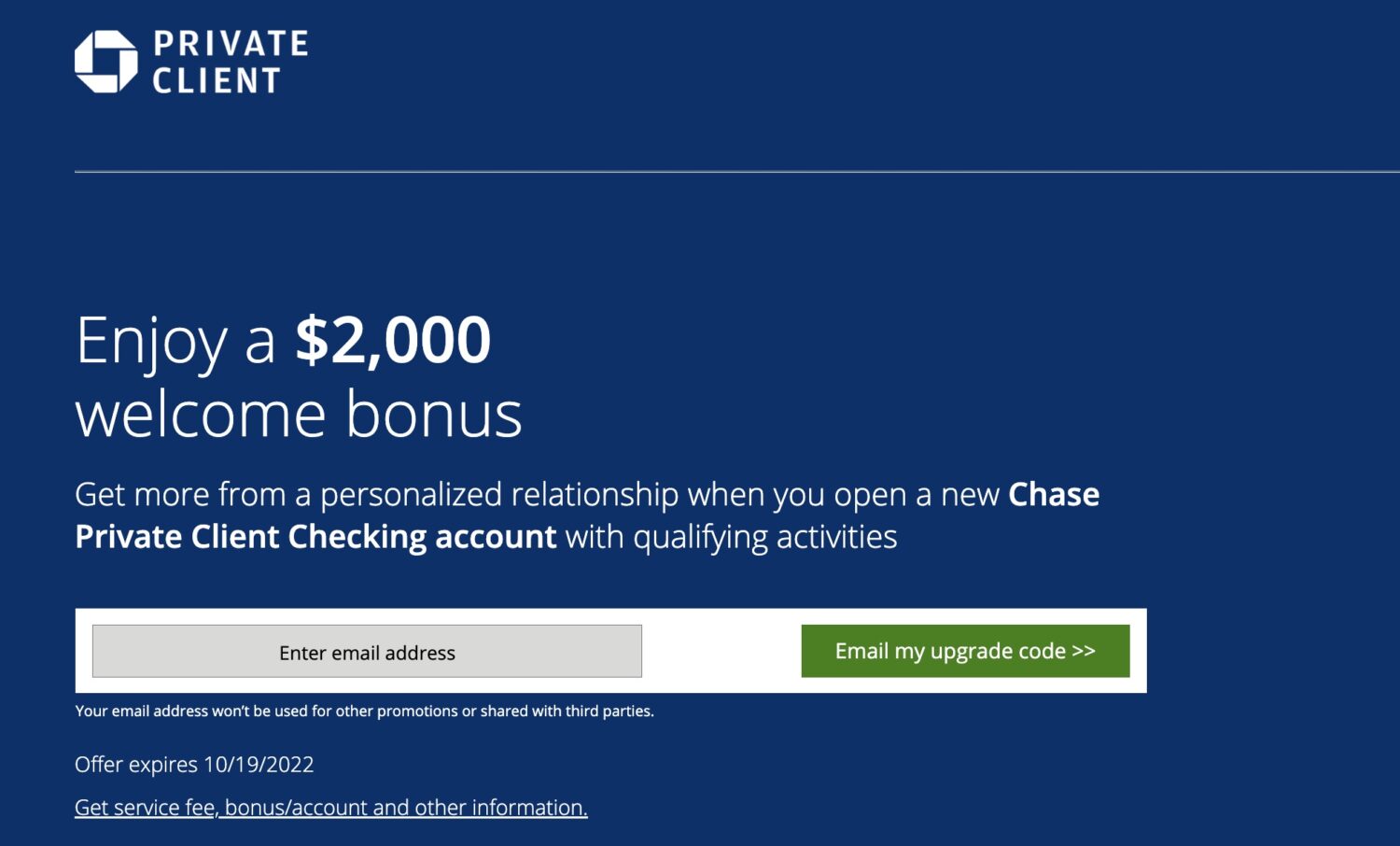Click the >> arrows on the green button
1400x846 pixels.
(1084, 651)
